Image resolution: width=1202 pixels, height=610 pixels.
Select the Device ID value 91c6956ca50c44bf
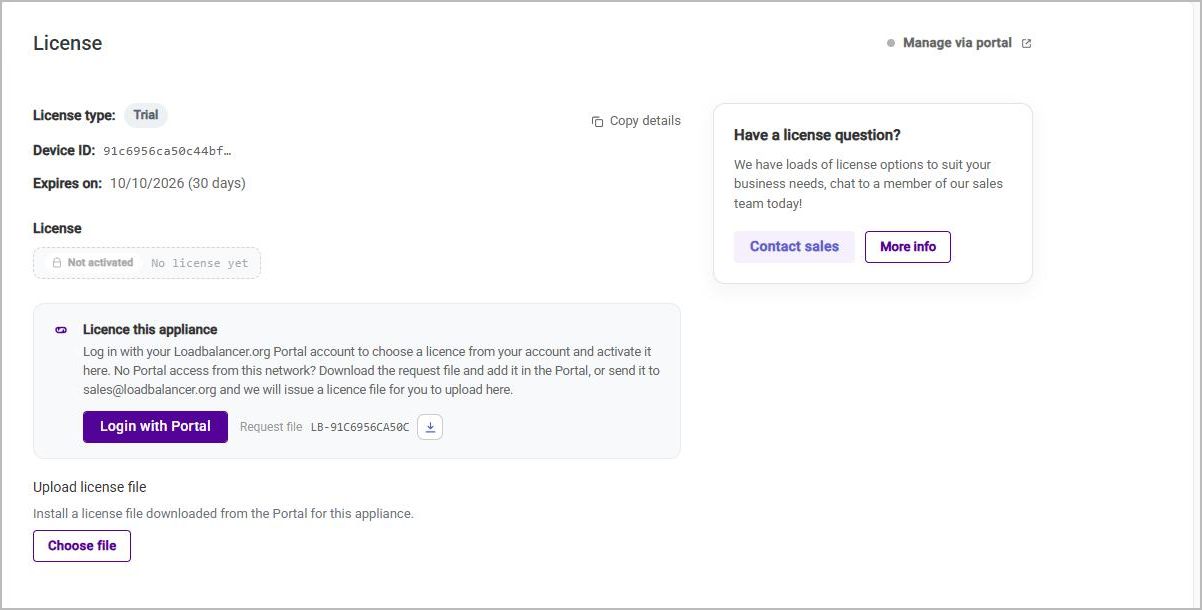tap(167, 151)
